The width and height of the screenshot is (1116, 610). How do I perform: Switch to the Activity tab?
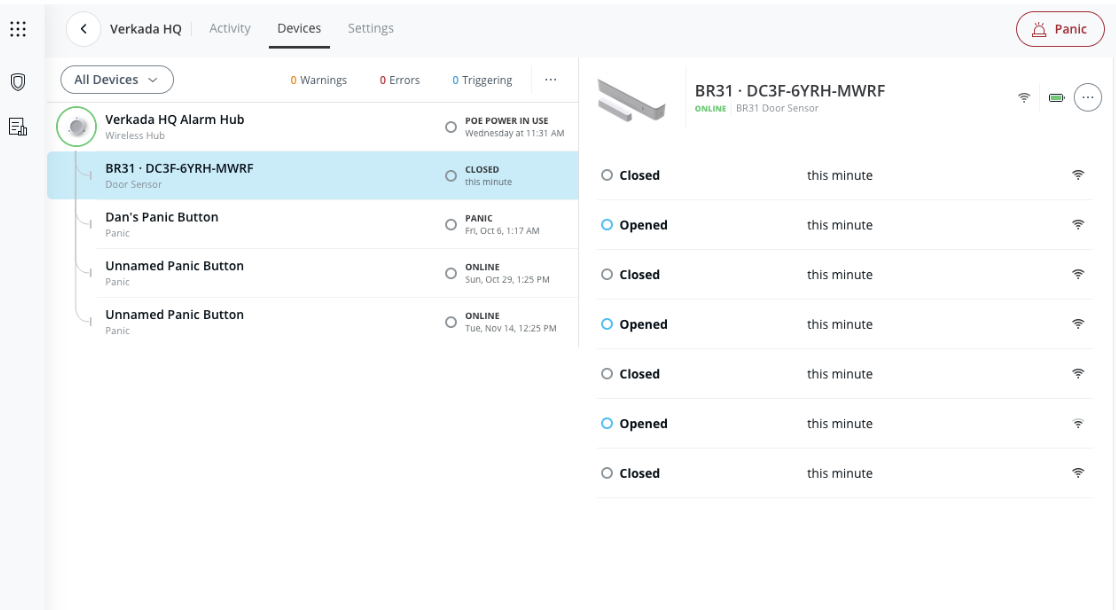click(x=230, y=29)
